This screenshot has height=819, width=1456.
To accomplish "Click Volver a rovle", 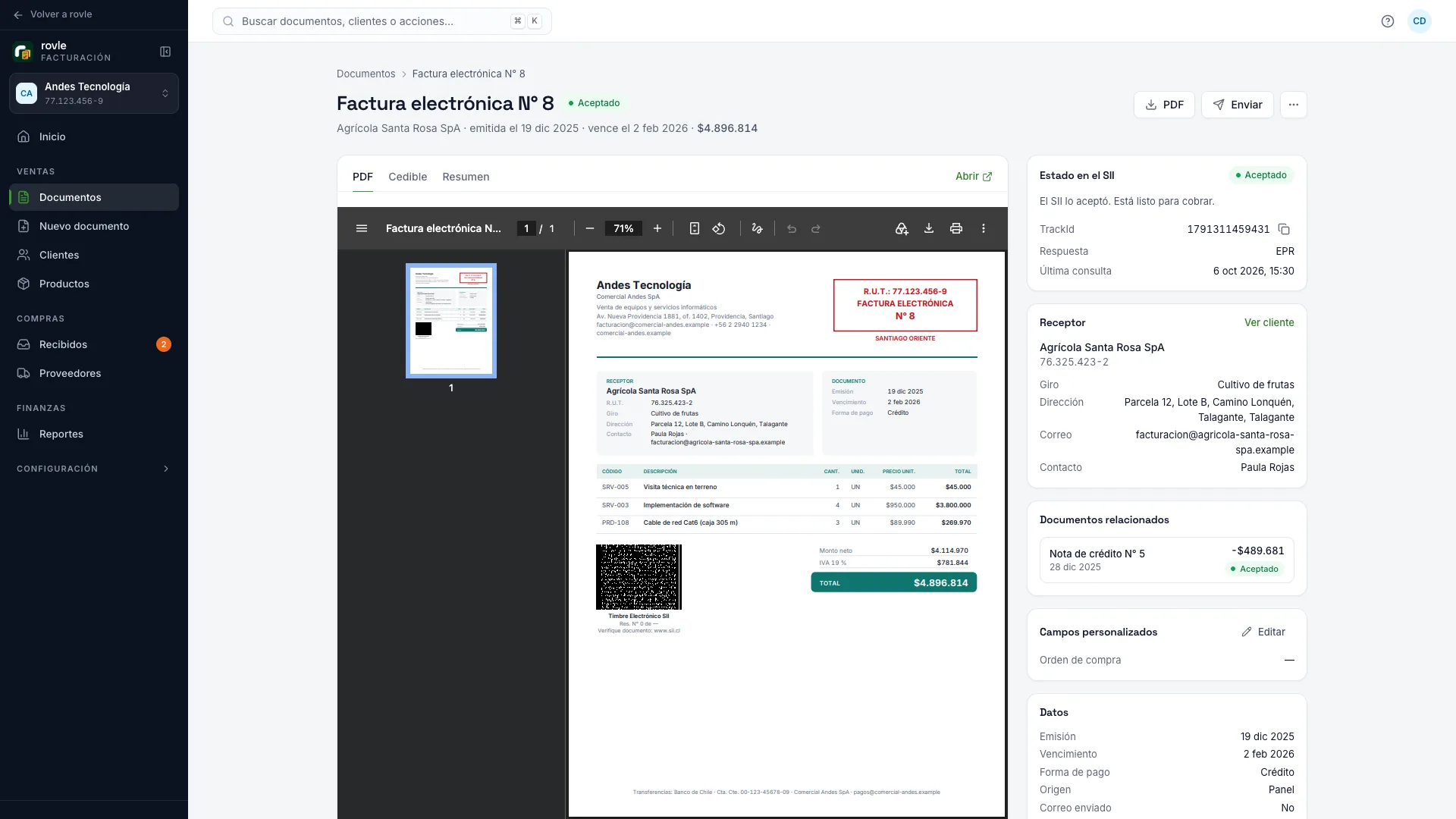I will (x=53, y=14).
